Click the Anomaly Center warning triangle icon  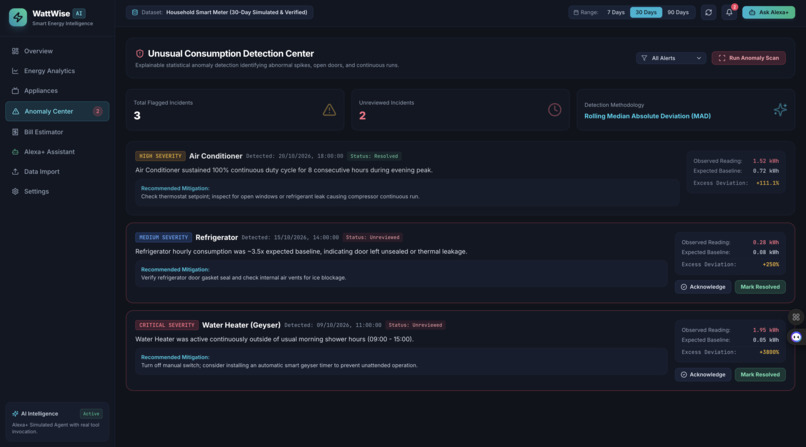click(15, 111)
